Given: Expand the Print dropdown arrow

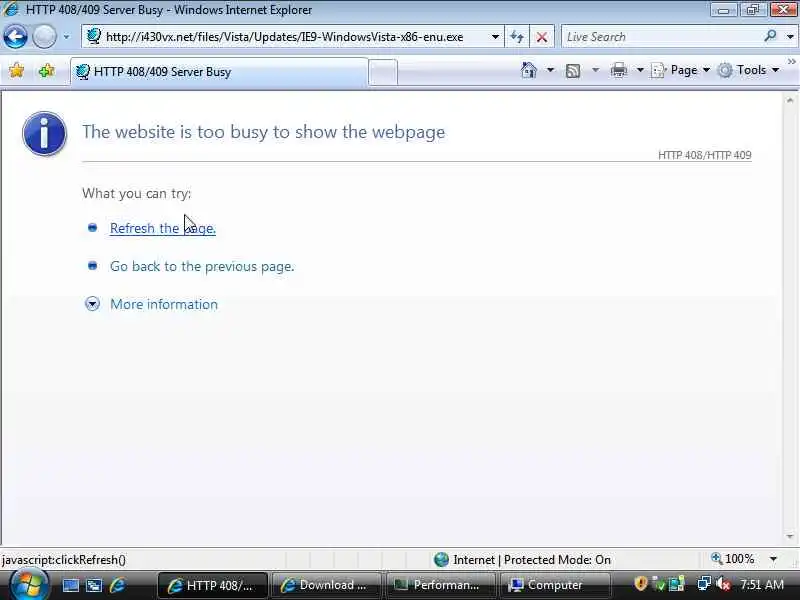Looking at the screenshot, I should (640, 70).
